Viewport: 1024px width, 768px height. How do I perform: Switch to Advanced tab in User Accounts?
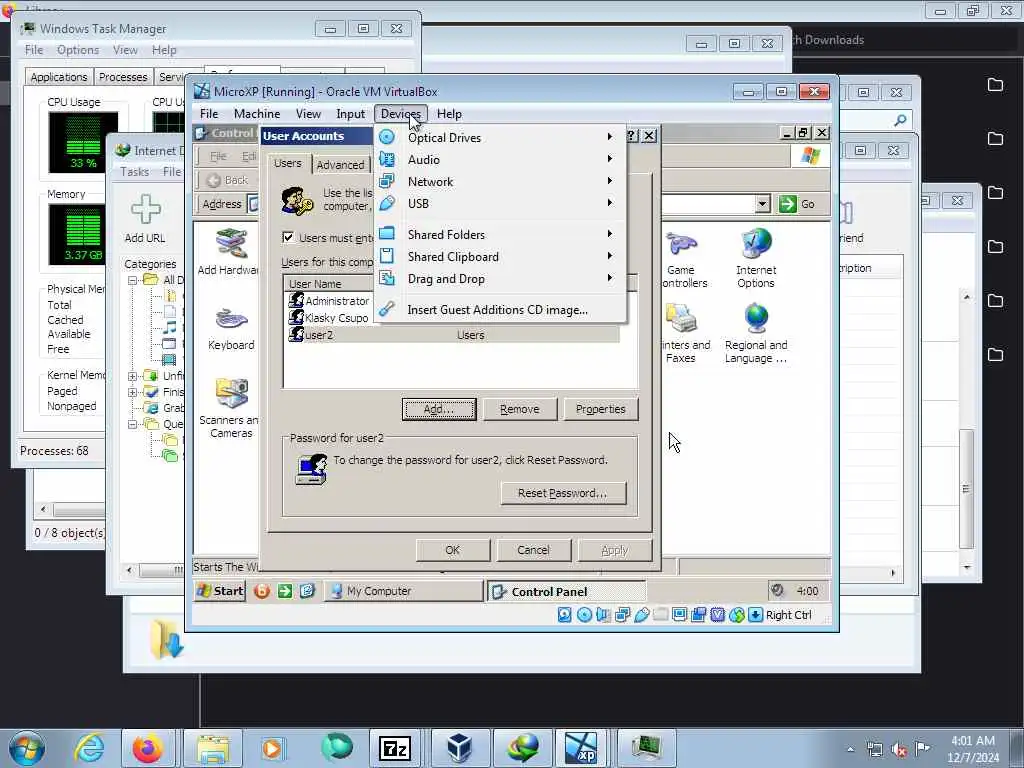click(x=340, y=165)
